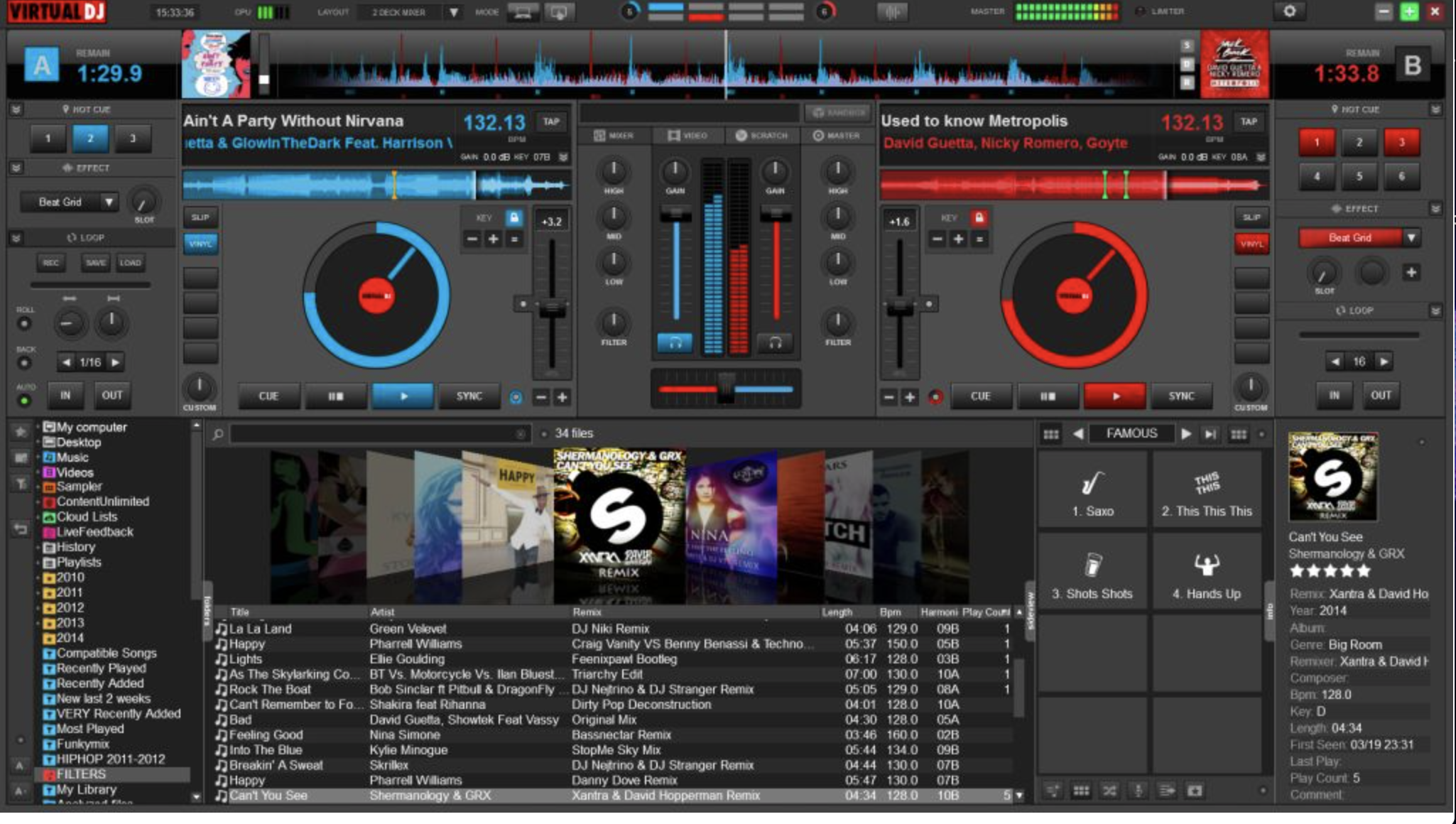
Task: Click the deck A key lock icon
Action: point(514,217)
